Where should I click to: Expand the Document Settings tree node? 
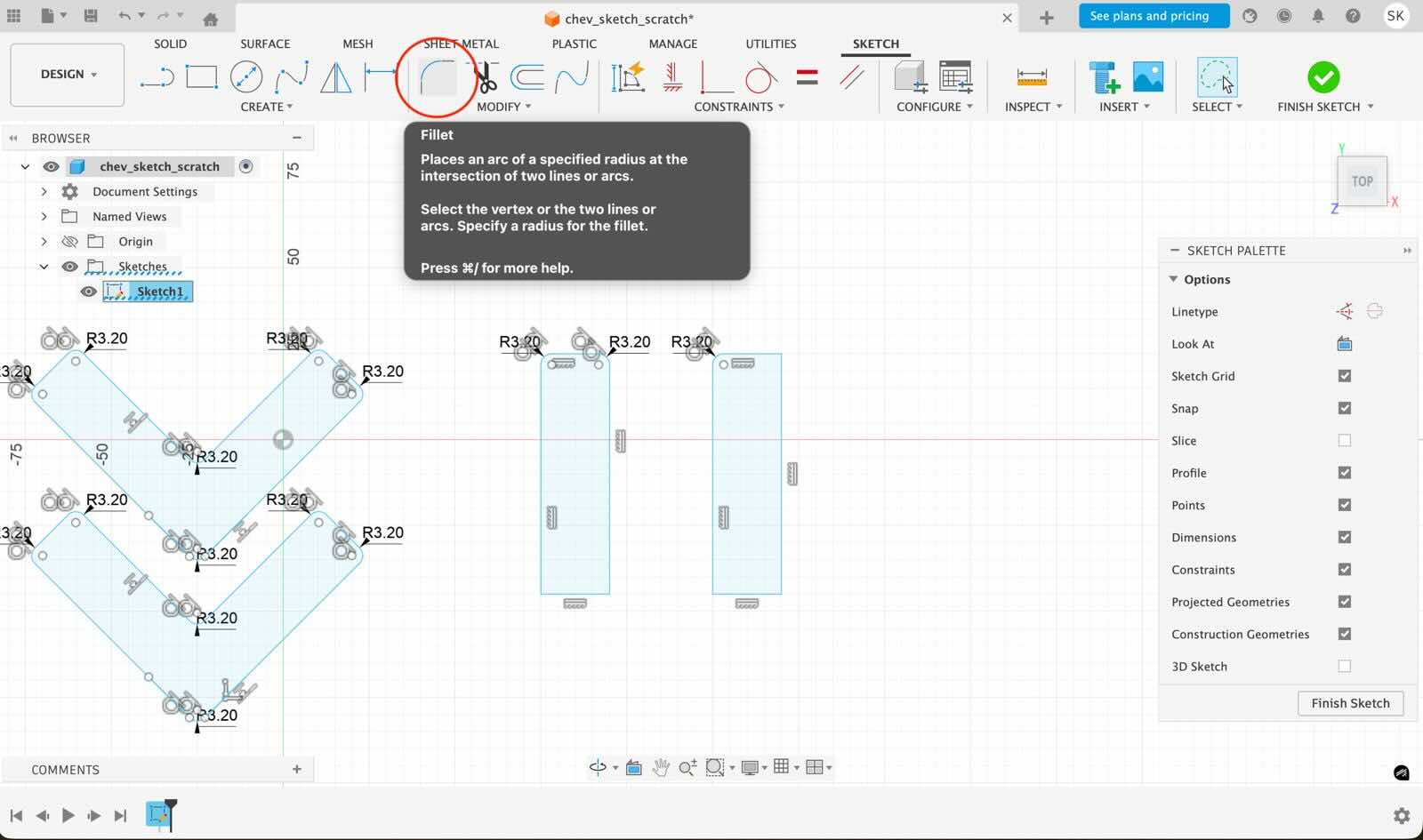coord(44,192)
